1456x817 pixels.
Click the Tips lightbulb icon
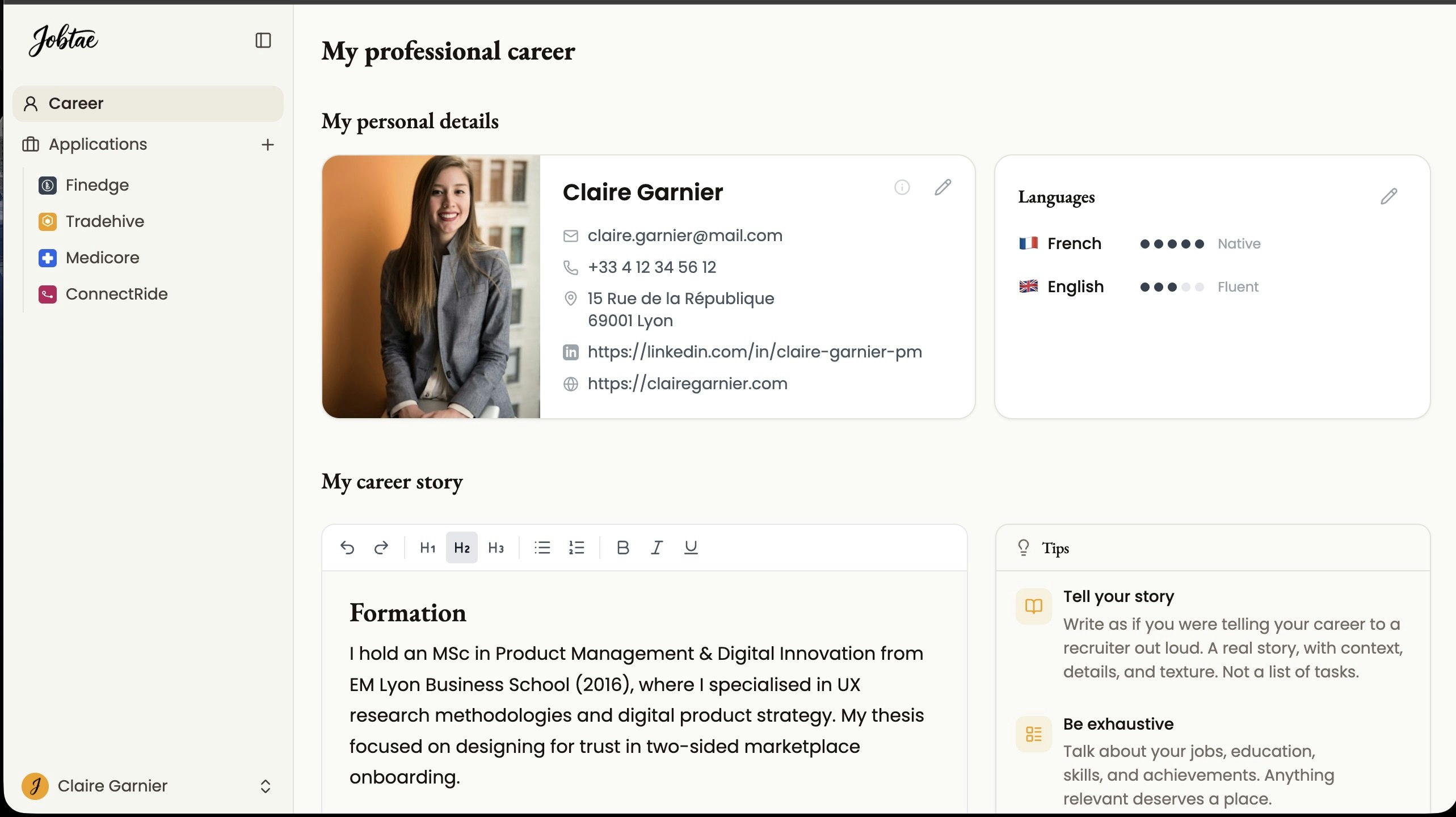coord(1024,548)
